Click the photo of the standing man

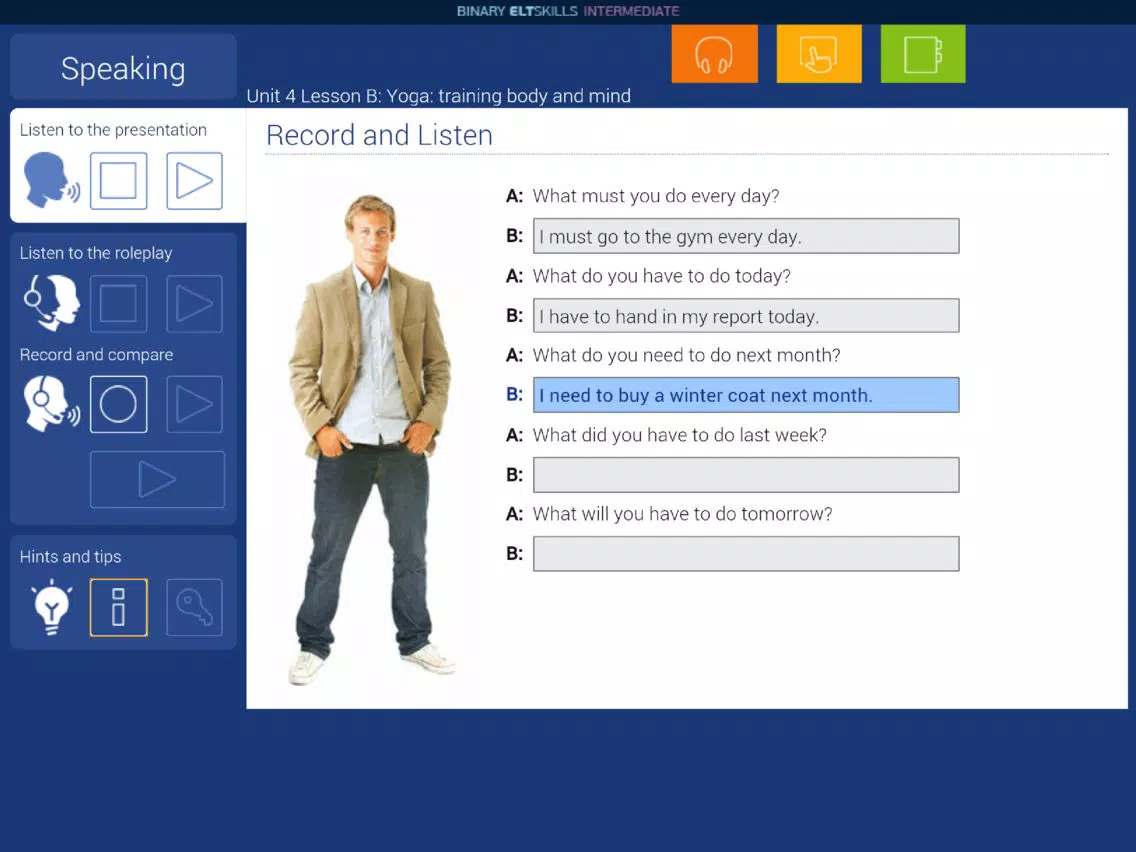(372, 439)
